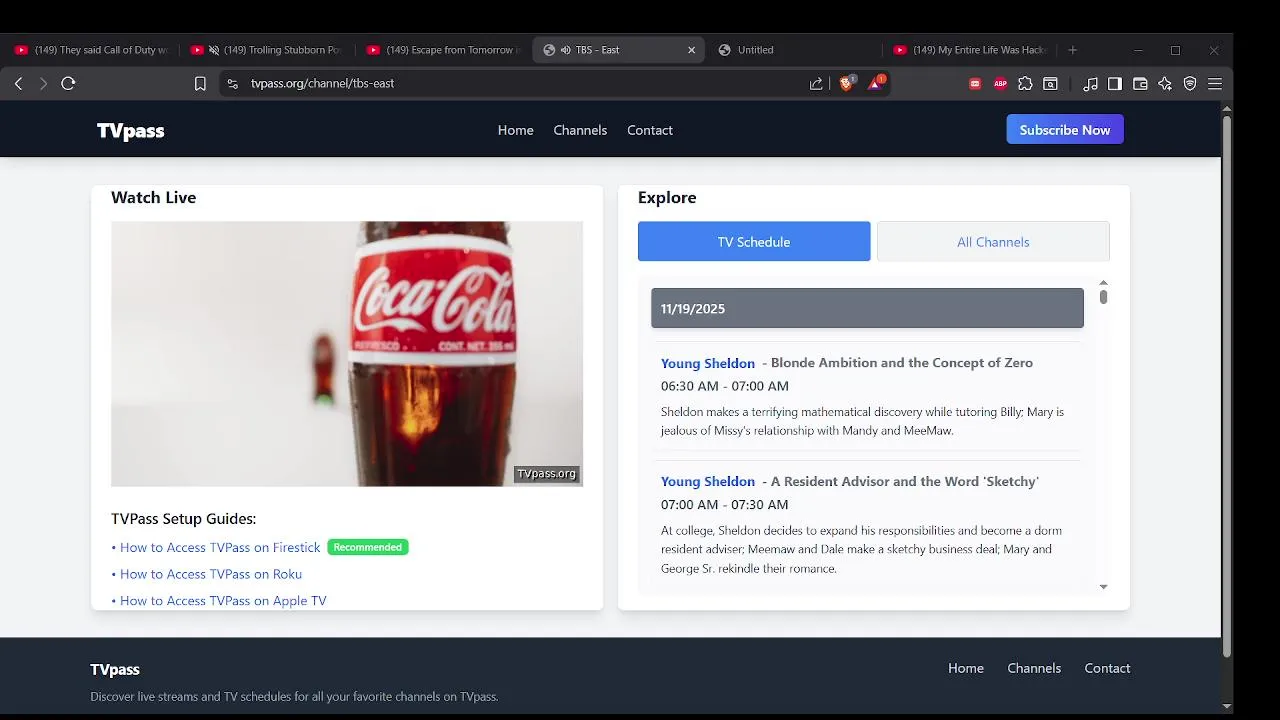
Task: Click '06:30 AM - 07:00 AM' time text
Action: 725,386
